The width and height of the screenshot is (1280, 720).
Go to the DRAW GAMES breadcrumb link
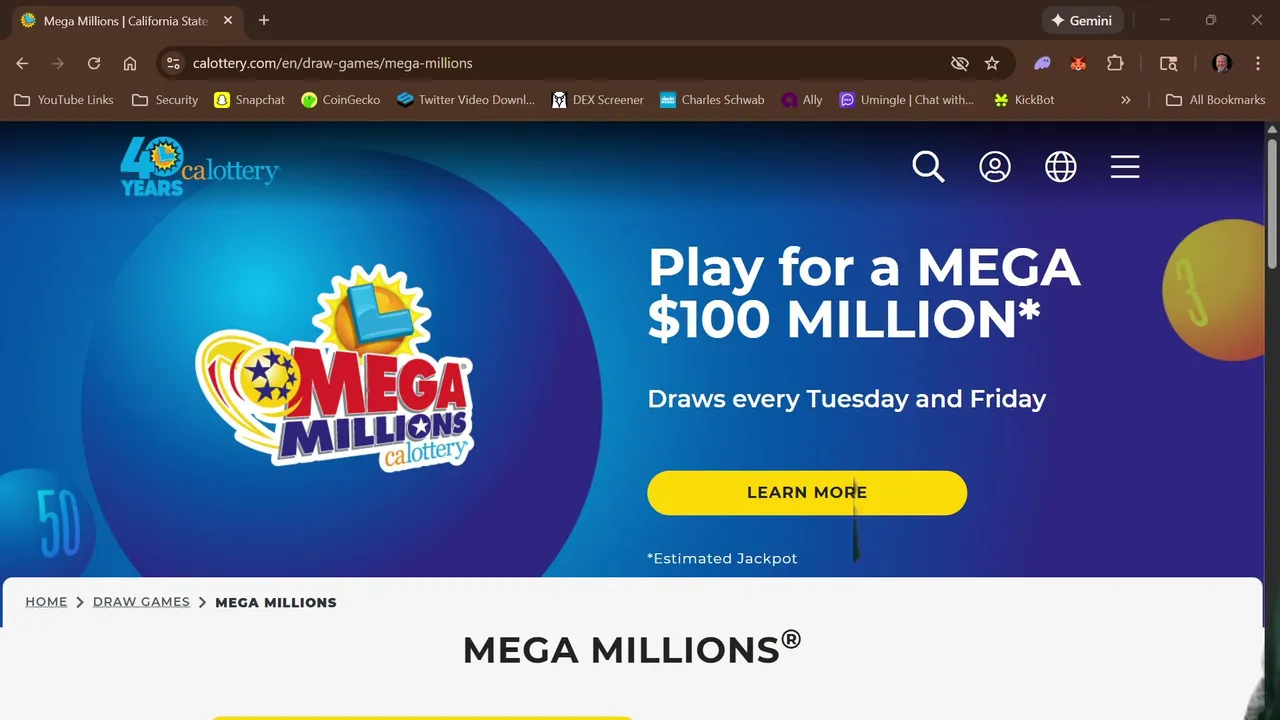pos(141,602)
